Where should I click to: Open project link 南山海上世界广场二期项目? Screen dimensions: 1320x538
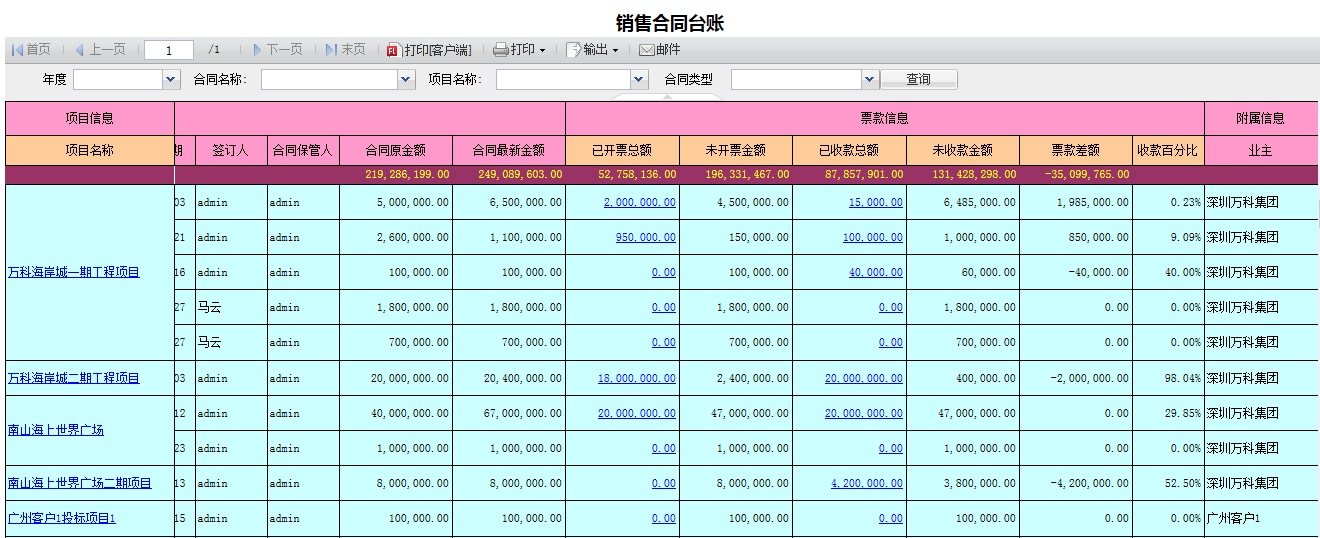tap(80, 483)
